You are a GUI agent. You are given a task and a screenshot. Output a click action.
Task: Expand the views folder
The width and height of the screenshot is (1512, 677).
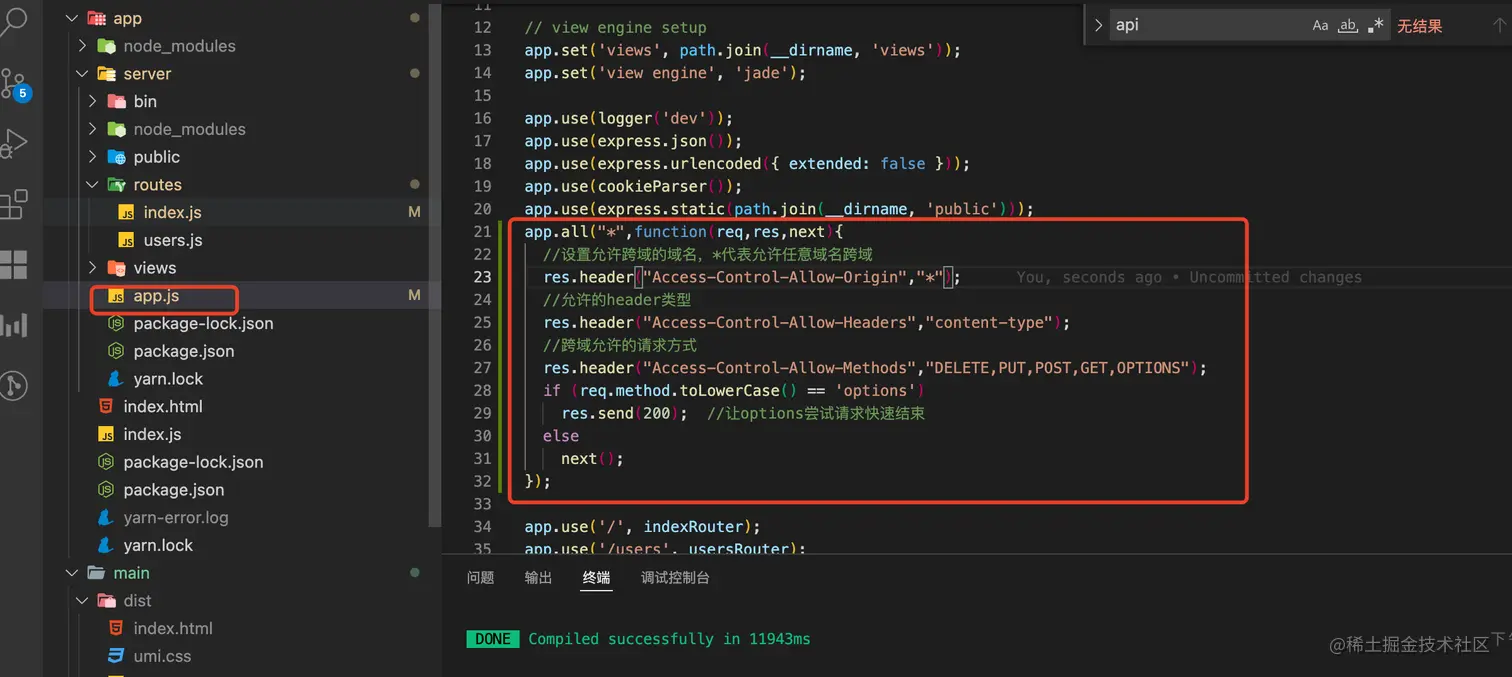tap(91, 268)
